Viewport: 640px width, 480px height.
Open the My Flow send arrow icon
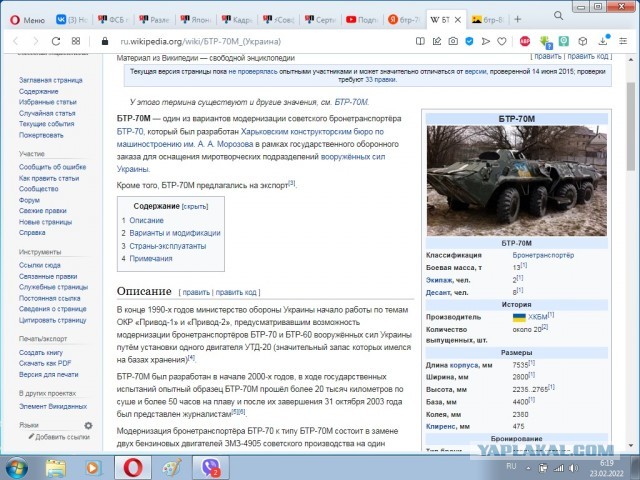(x=486, y=41)
